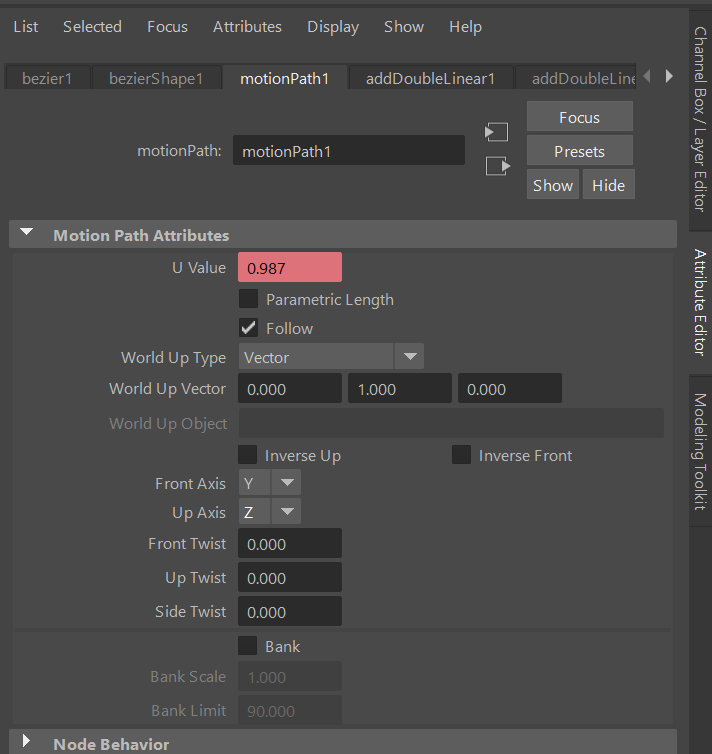The width and height of the screenshot is (712, 754).
Task: Click the U Value field 0.987
Action: [290, 267]
